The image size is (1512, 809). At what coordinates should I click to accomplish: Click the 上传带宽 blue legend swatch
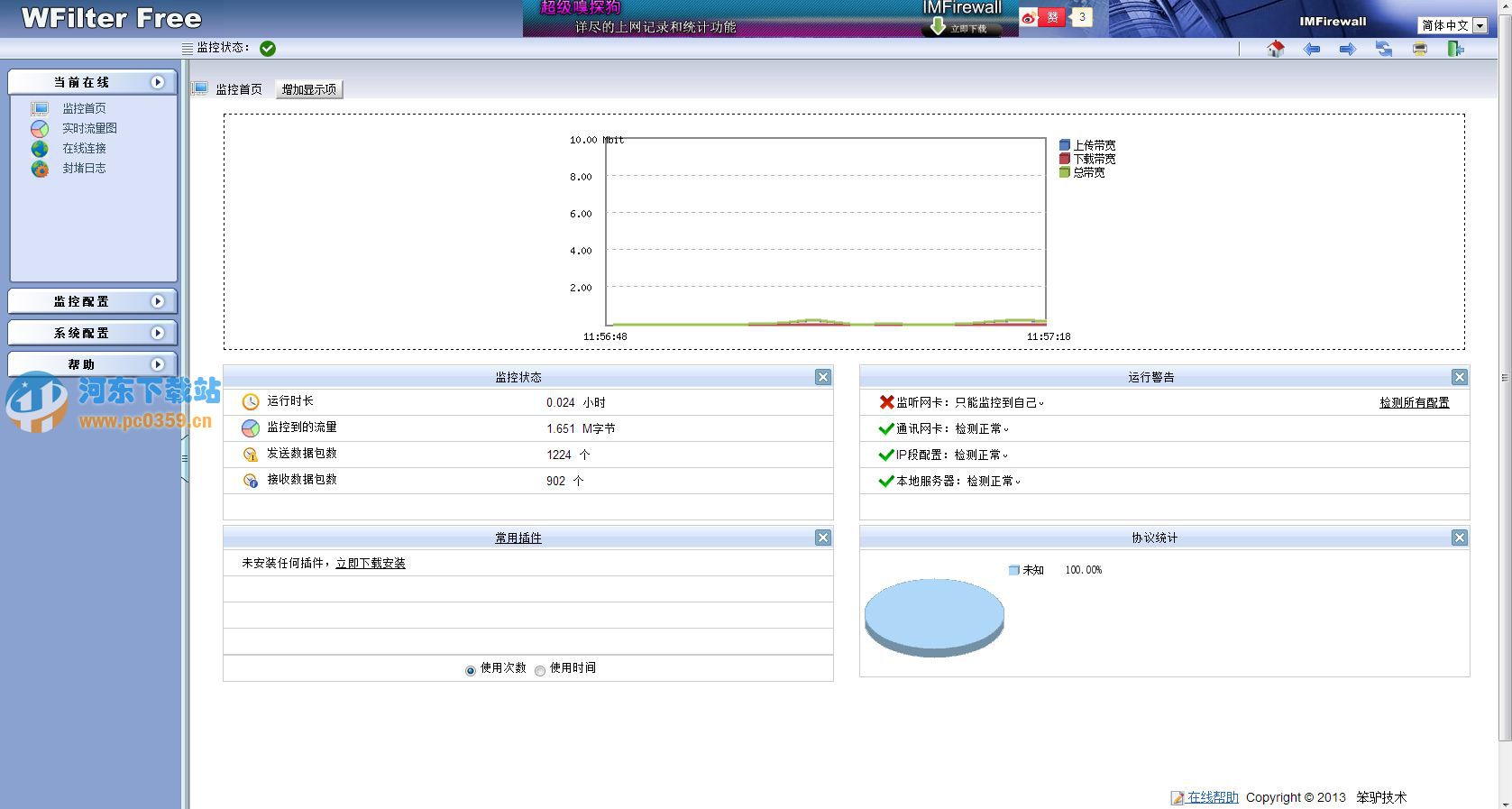(1065, 145)
